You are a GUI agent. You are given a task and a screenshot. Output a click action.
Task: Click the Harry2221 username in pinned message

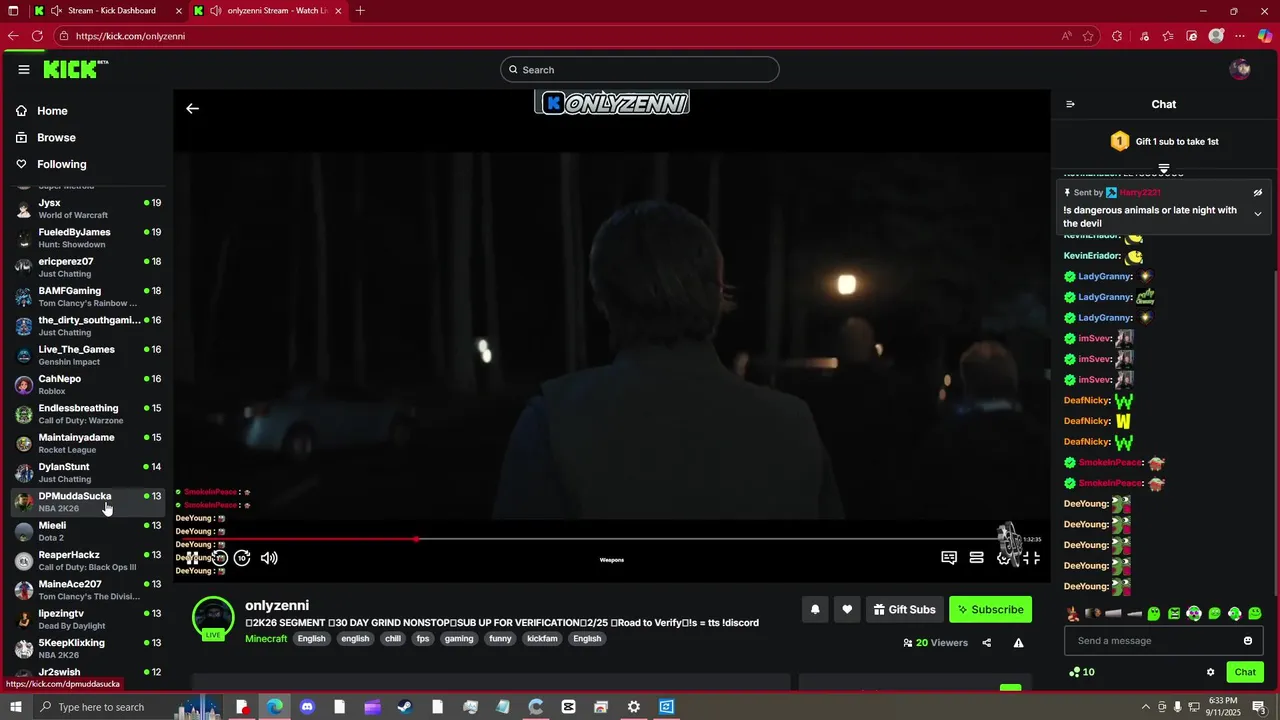(x=1140, y=193)
